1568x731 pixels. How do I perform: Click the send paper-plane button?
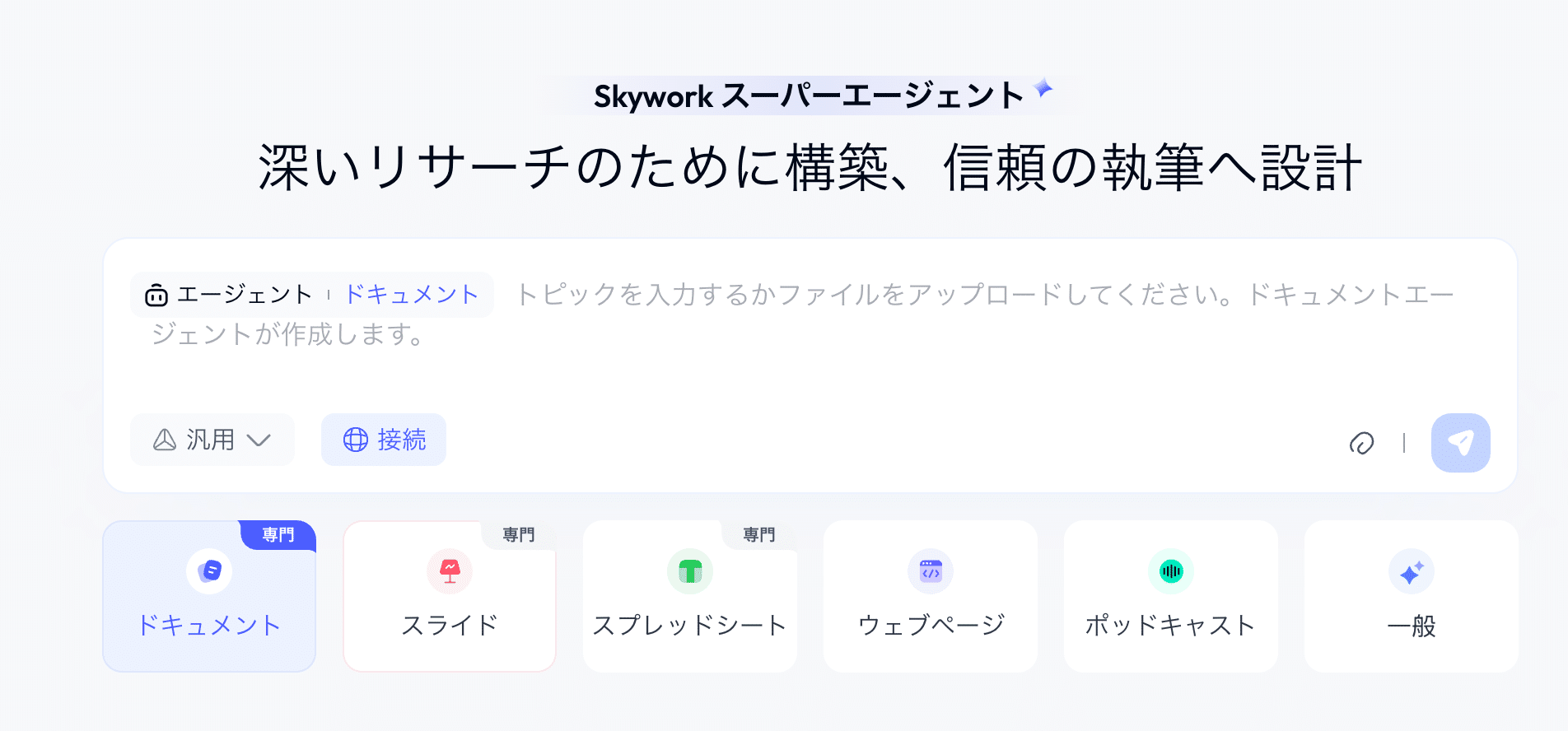[1460, 443]
